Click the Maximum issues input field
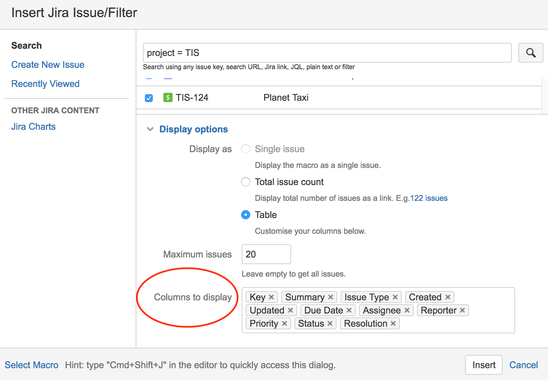This screenshot has width=548, height=380. click(266, 254)
